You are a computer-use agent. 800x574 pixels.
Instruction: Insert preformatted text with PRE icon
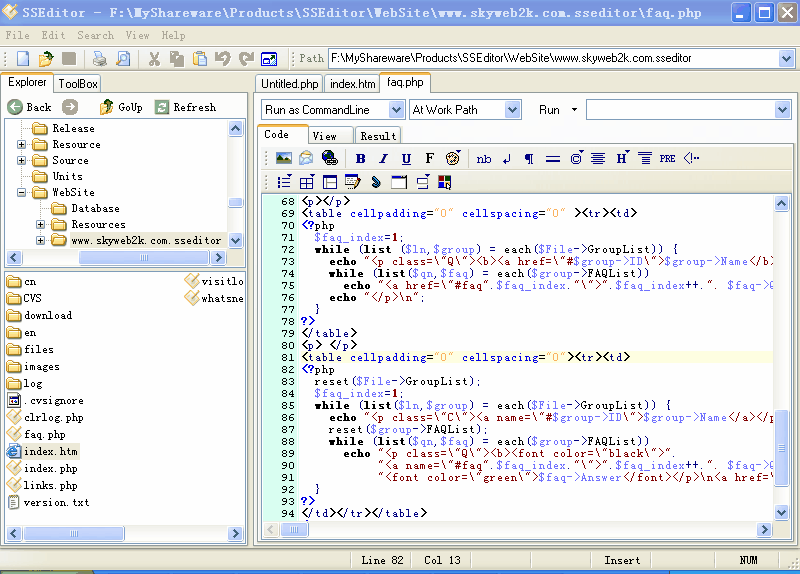pyautogui.click(x=667, y=159)
